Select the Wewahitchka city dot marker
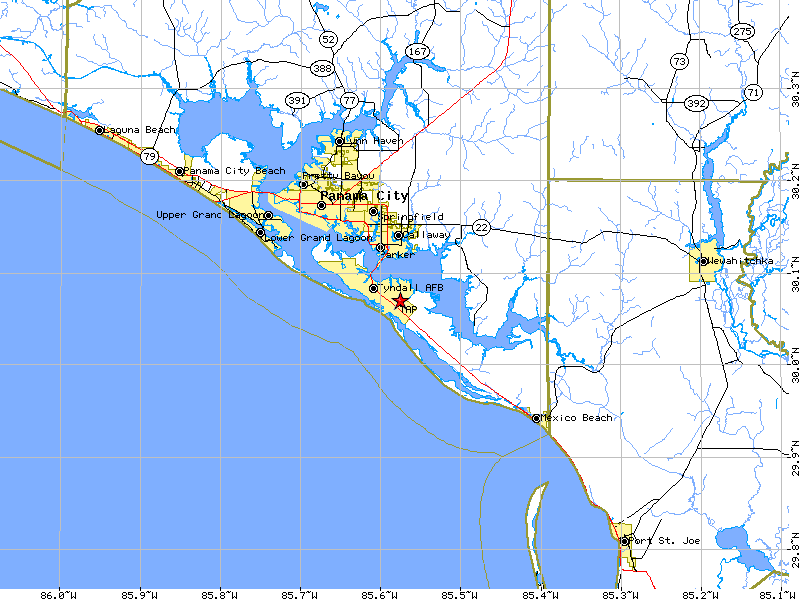Screen dimensions: 800x600 coord(704,261)
